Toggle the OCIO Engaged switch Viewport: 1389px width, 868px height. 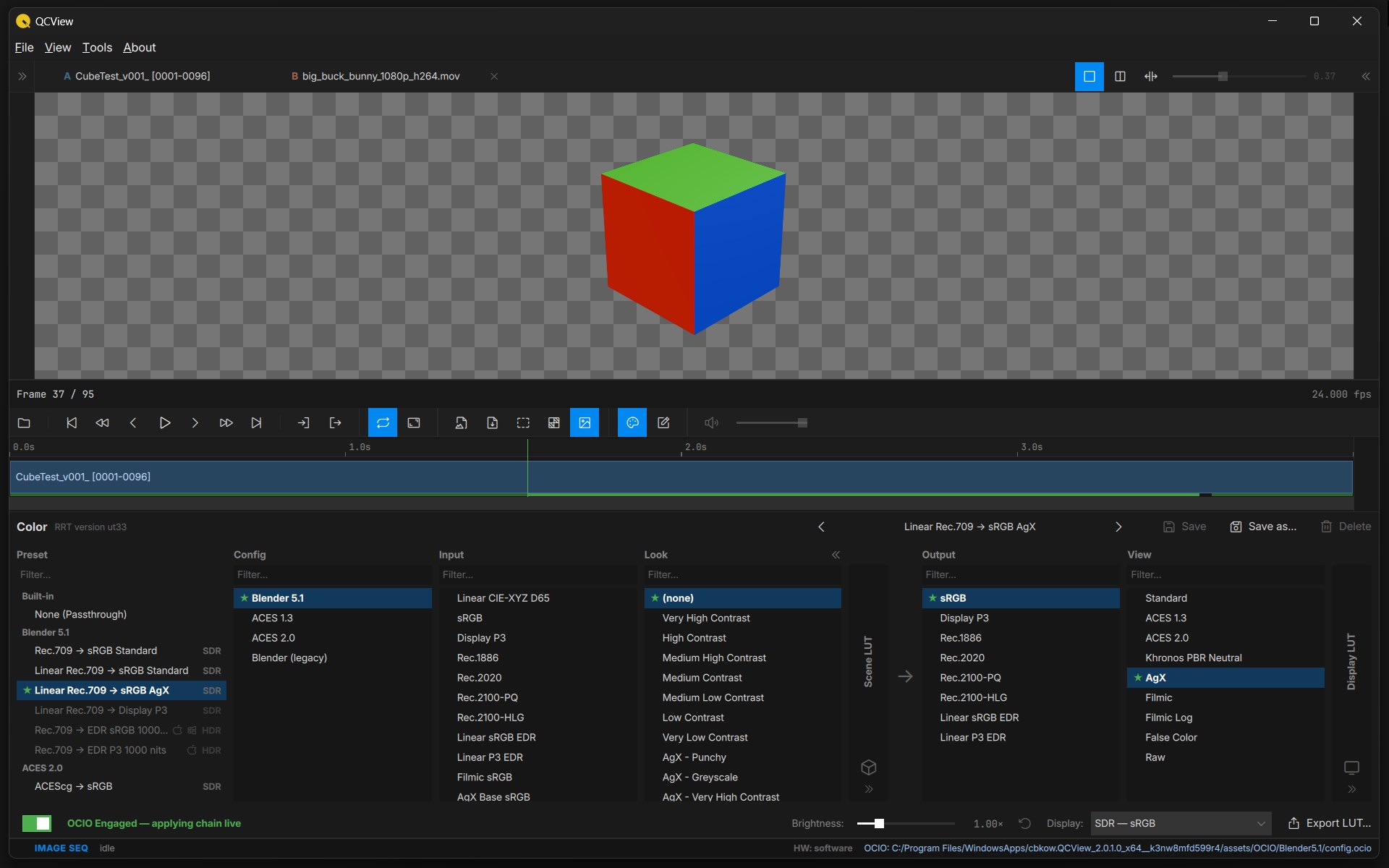click(x=37, y=824)
